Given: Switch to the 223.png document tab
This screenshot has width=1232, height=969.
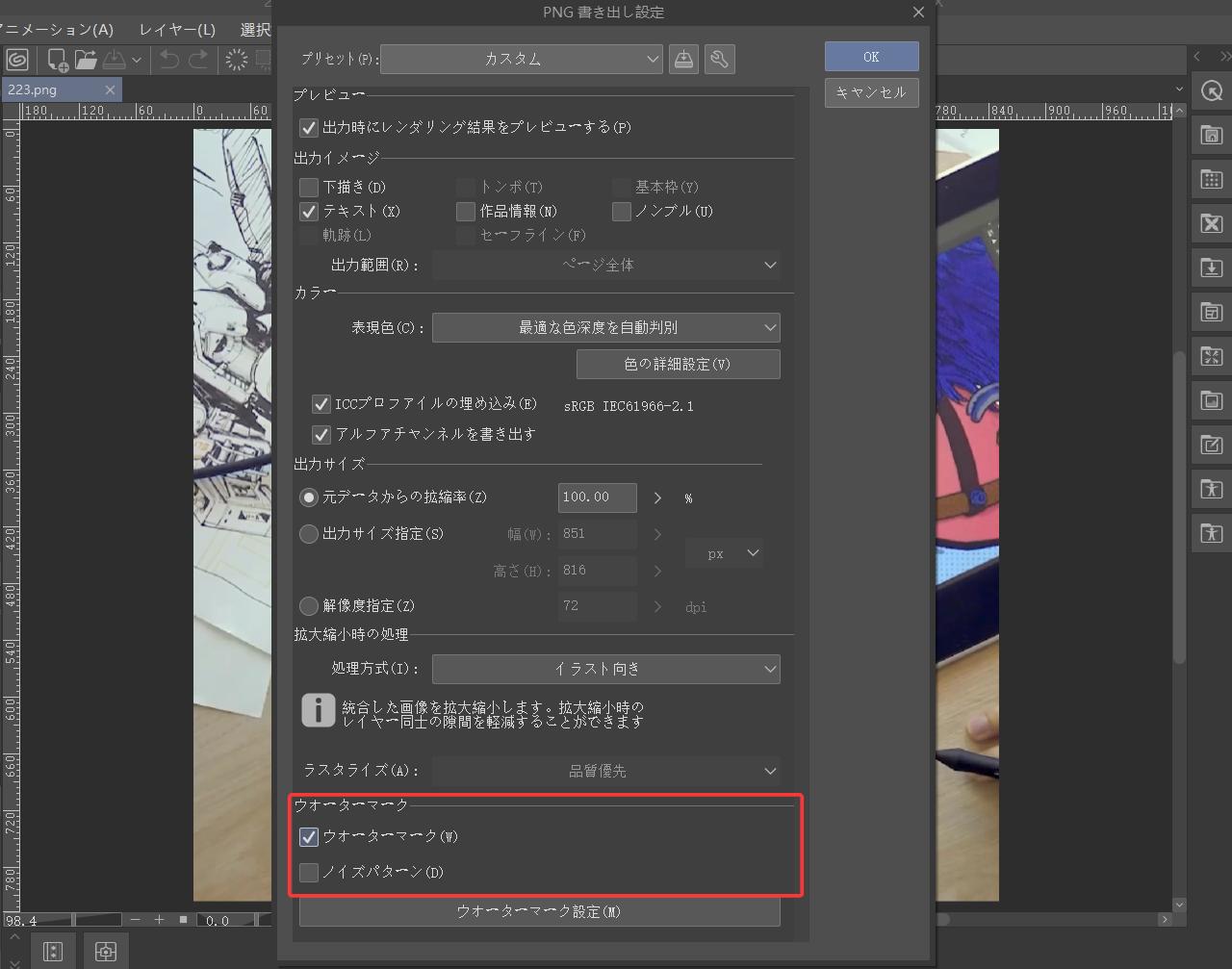Looking at the screenshot, I should pos(48,89).
